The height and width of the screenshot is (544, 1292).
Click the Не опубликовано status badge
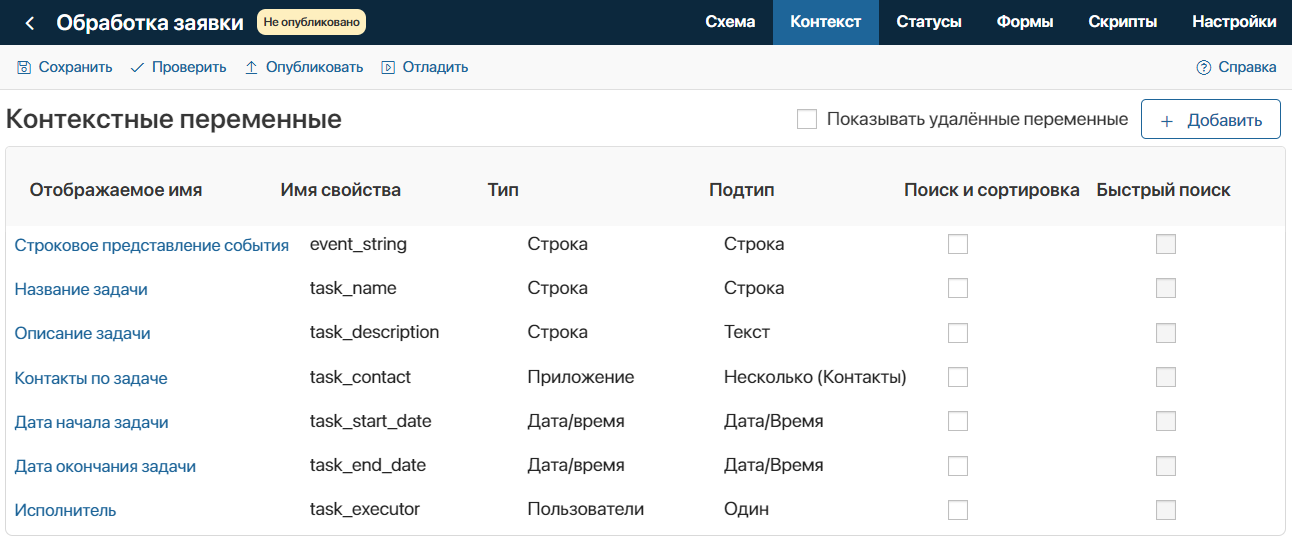click(x=311, y=22)
